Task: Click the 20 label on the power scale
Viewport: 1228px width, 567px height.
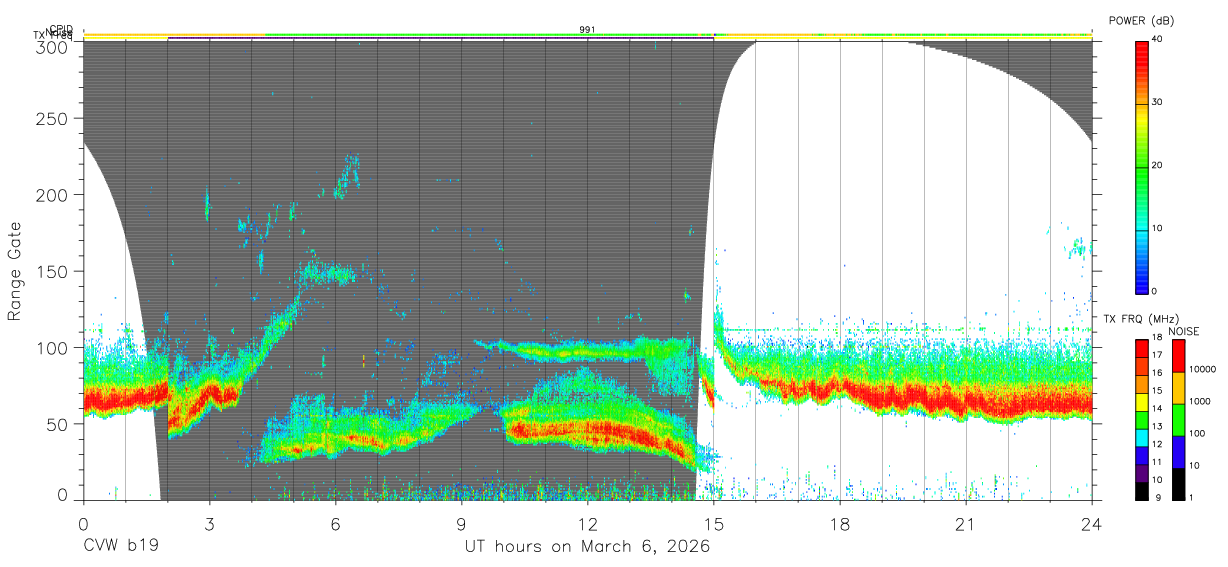Action: (1158, 165)
